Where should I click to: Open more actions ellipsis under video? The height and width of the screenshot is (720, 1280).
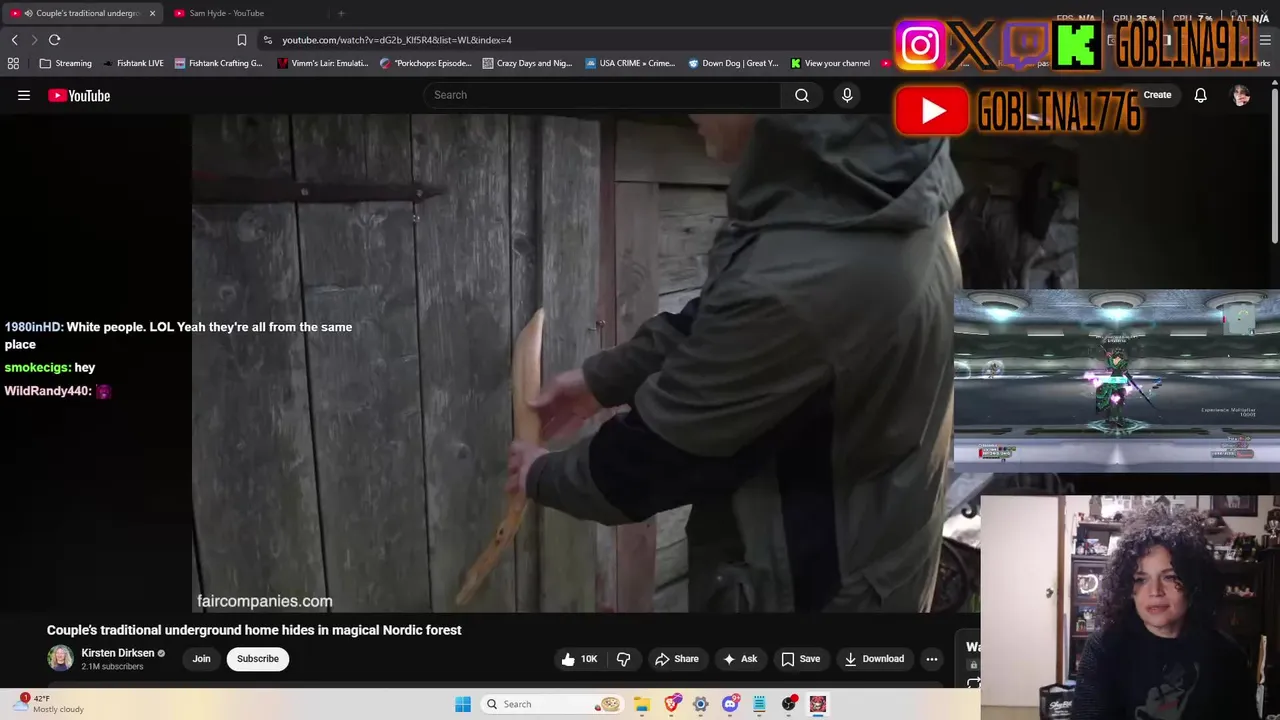point(932,659)
